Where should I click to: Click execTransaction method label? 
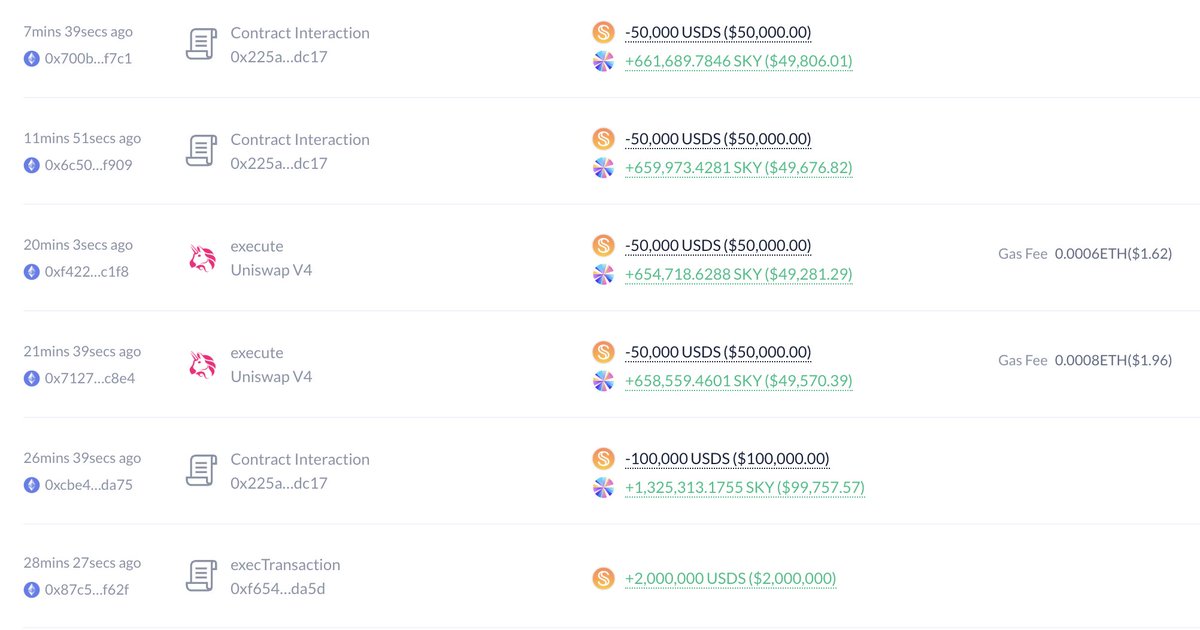(x=285, y=565)
